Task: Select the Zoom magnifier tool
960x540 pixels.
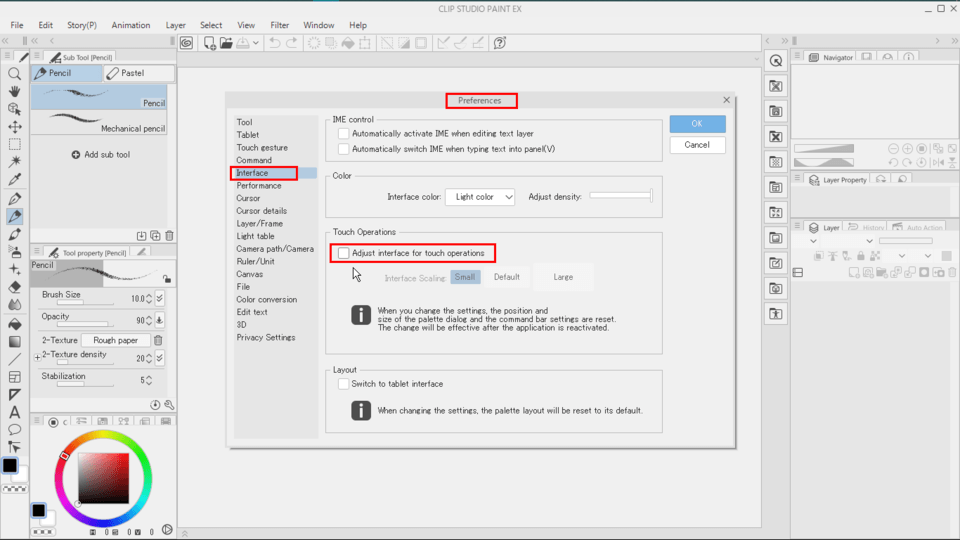Action: tap(14, 74)
